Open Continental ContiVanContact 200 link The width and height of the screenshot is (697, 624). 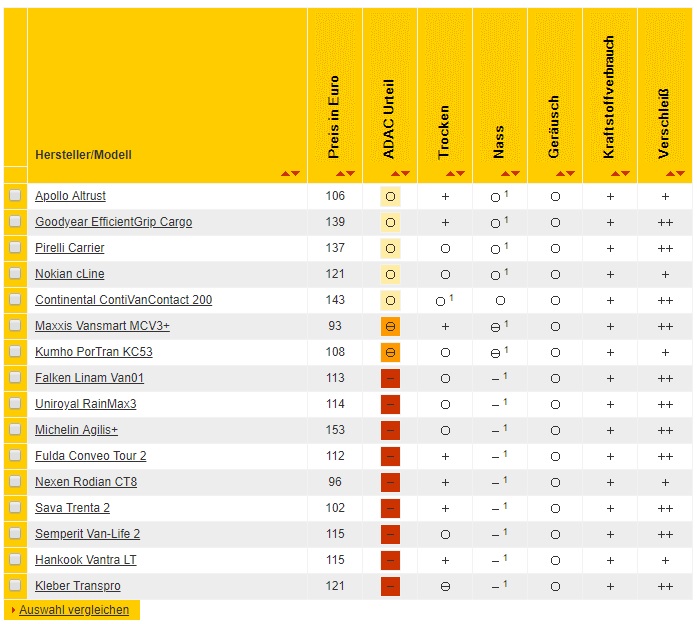click(124, 300)
